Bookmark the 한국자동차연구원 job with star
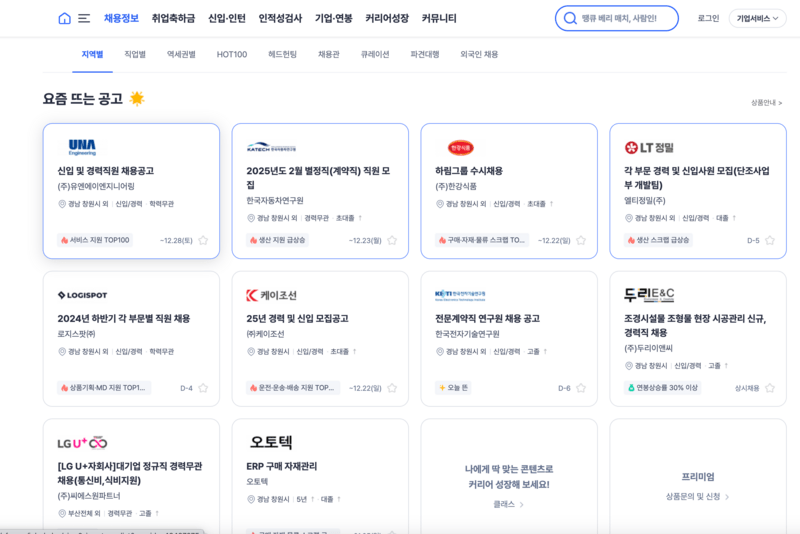The image size is (800, 534). click(x=392, y=240)
